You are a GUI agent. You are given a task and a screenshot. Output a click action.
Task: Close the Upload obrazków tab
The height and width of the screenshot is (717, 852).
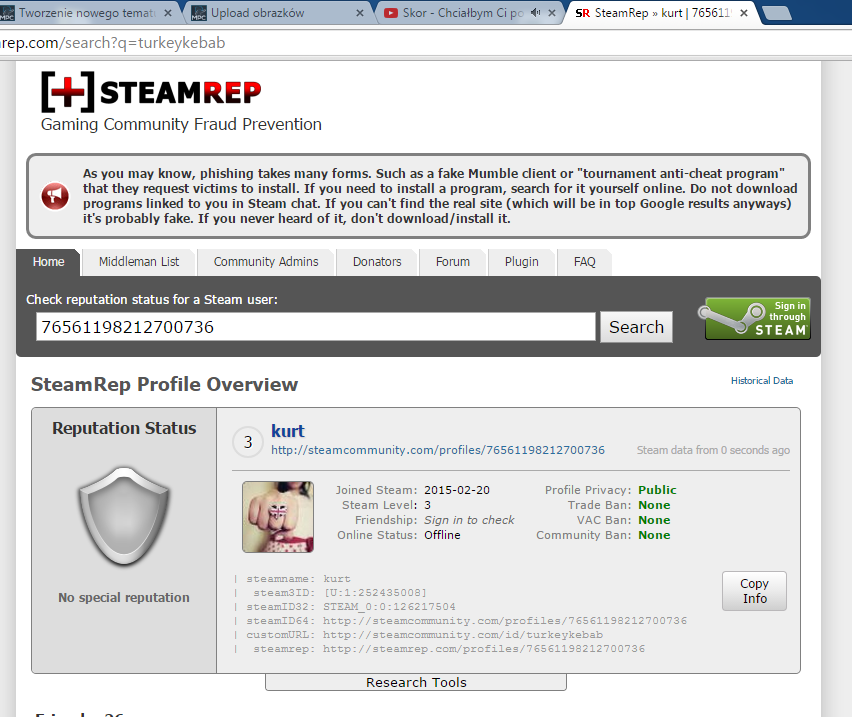[360, 13]
